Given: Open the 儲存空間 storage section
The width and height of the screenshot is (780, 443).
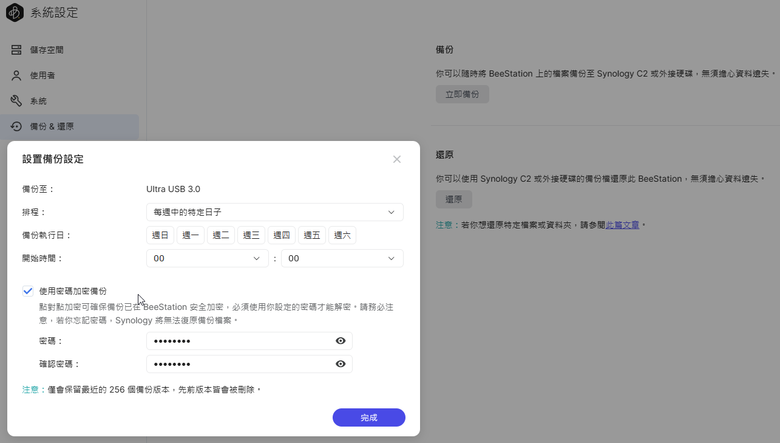Looking at the screenshot, I should (x=70, y=50).
